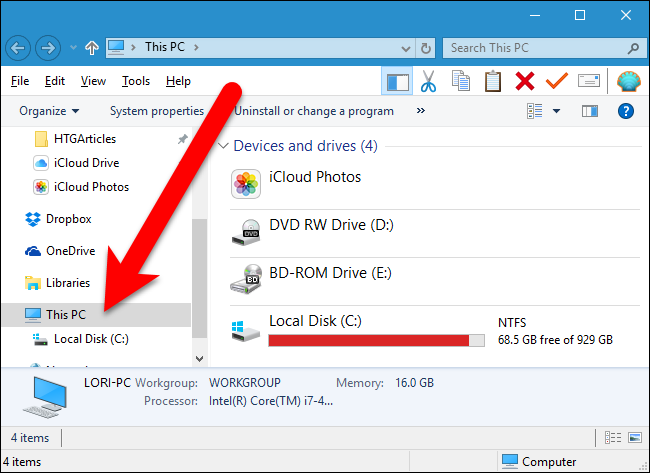Click the Paste clipboard icon
The width and height of the screenshot is (650, 473).
point(493,81)
